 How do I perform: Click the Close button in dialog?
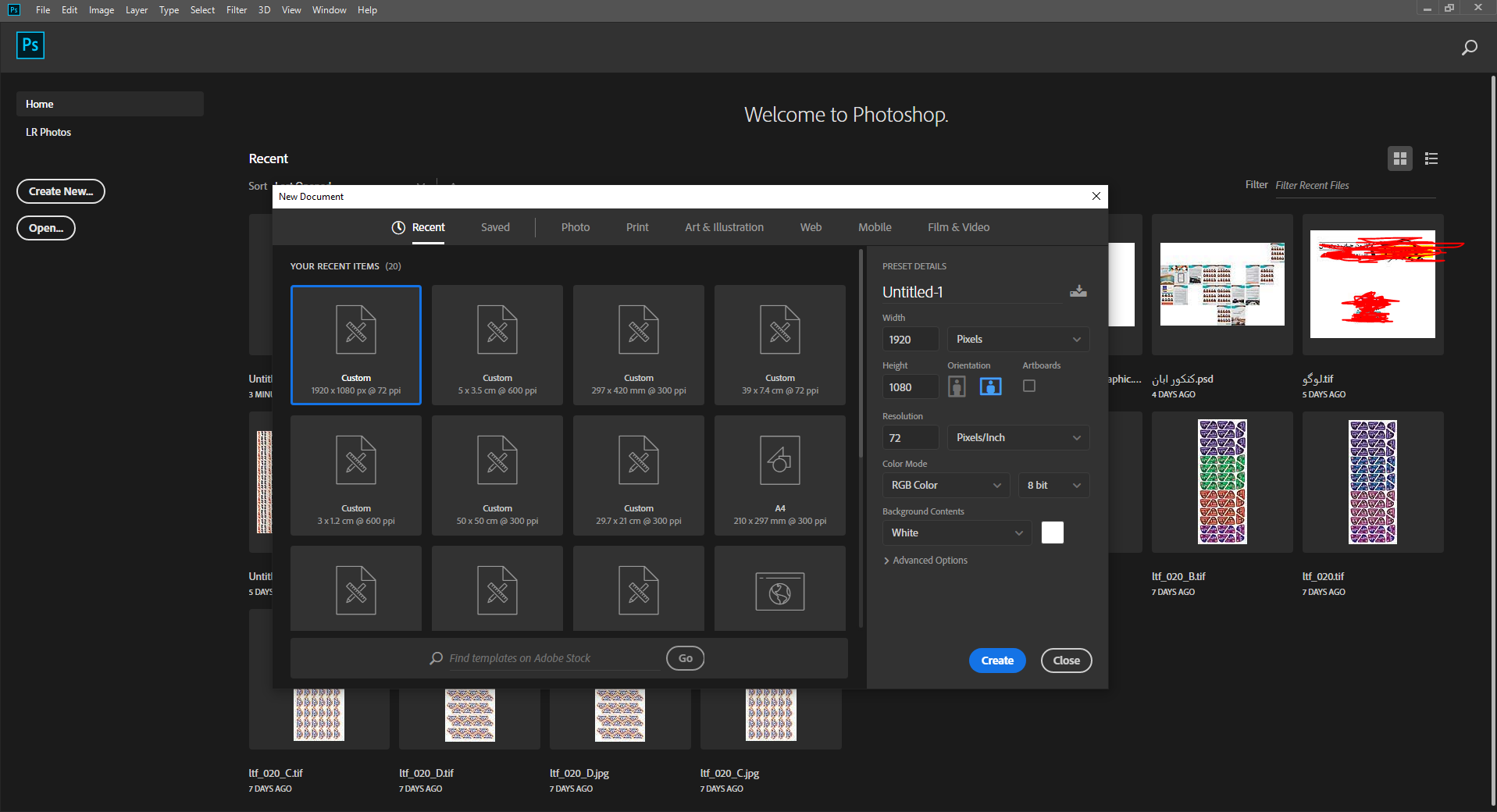(1066, 661)
